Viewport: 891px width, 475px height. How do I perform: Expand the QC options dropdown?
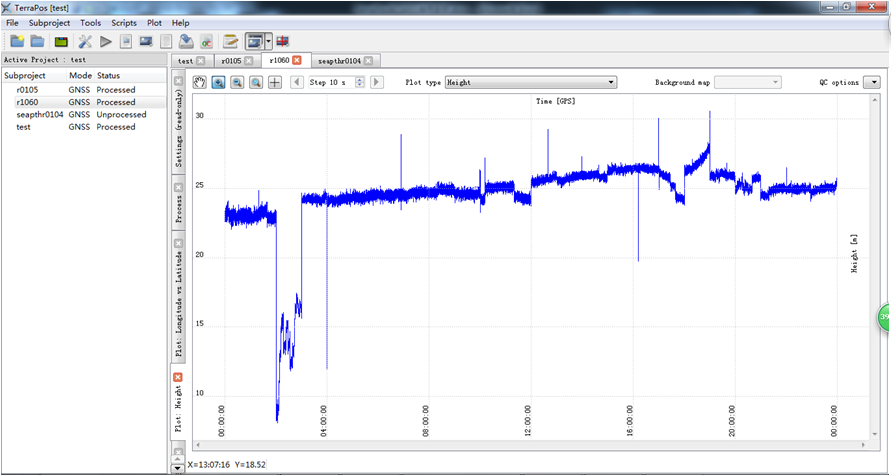[x=871, y=82]
